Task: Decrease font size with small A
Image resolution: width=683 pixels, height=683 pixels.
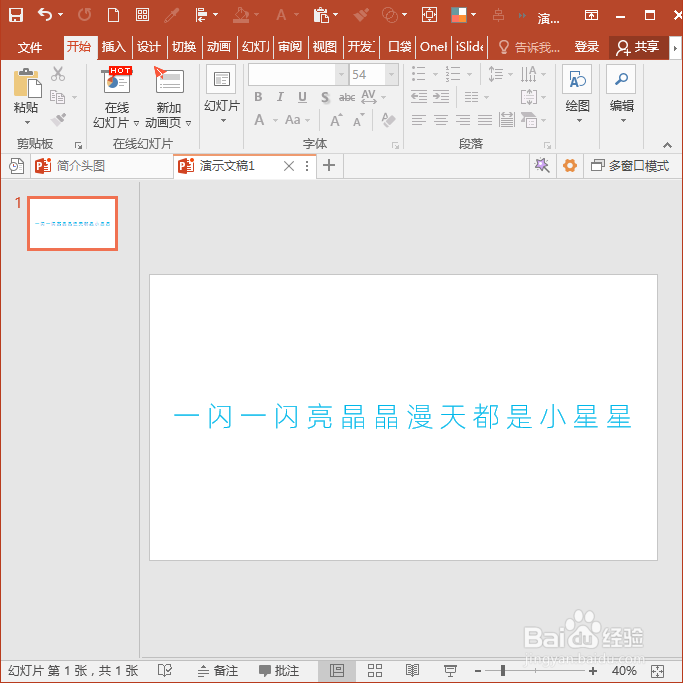Action: pyautogui.click(x=358, y=120)
